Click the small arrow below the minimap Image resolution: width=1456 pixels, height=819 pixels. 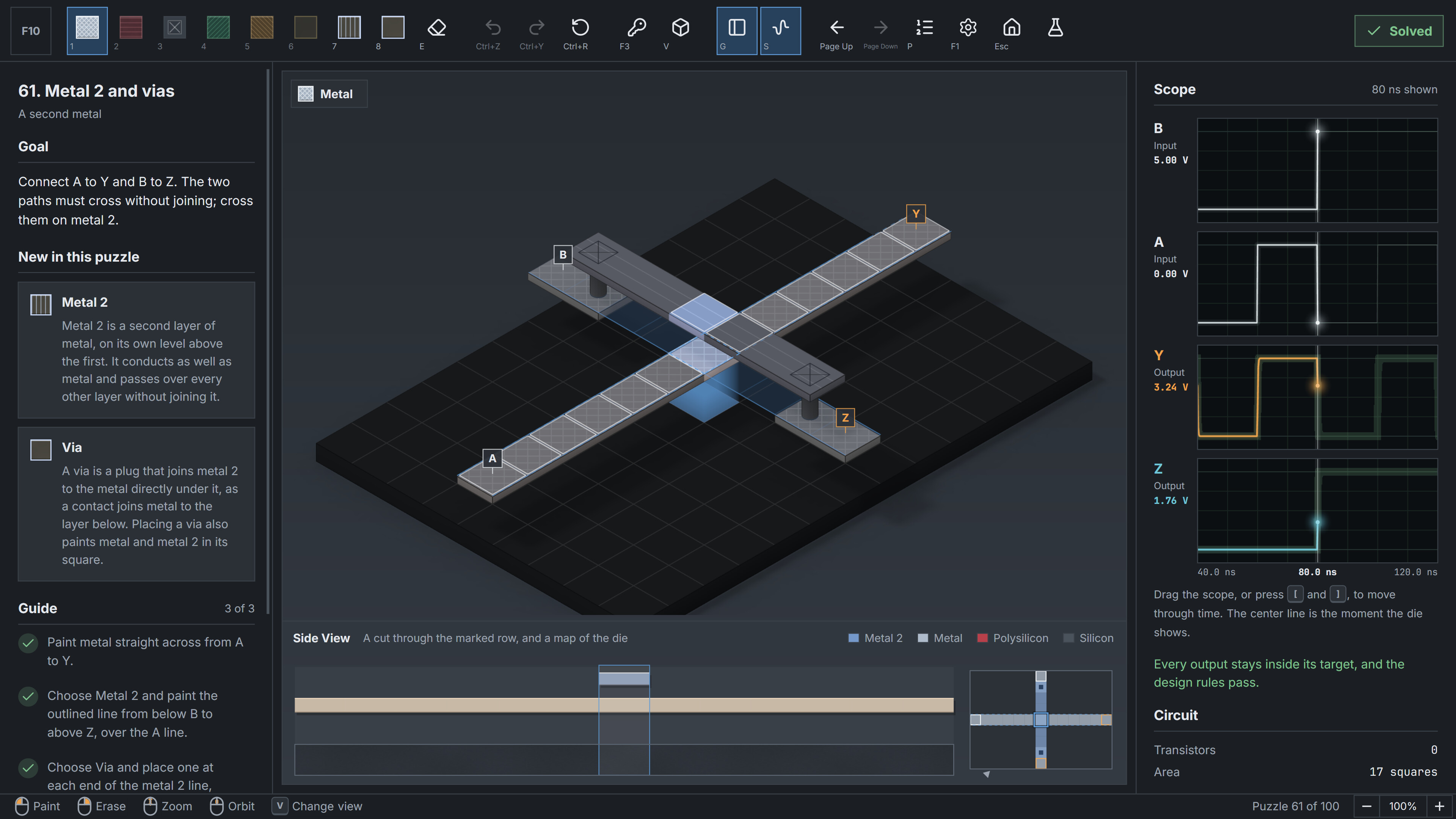coord(986,774)
